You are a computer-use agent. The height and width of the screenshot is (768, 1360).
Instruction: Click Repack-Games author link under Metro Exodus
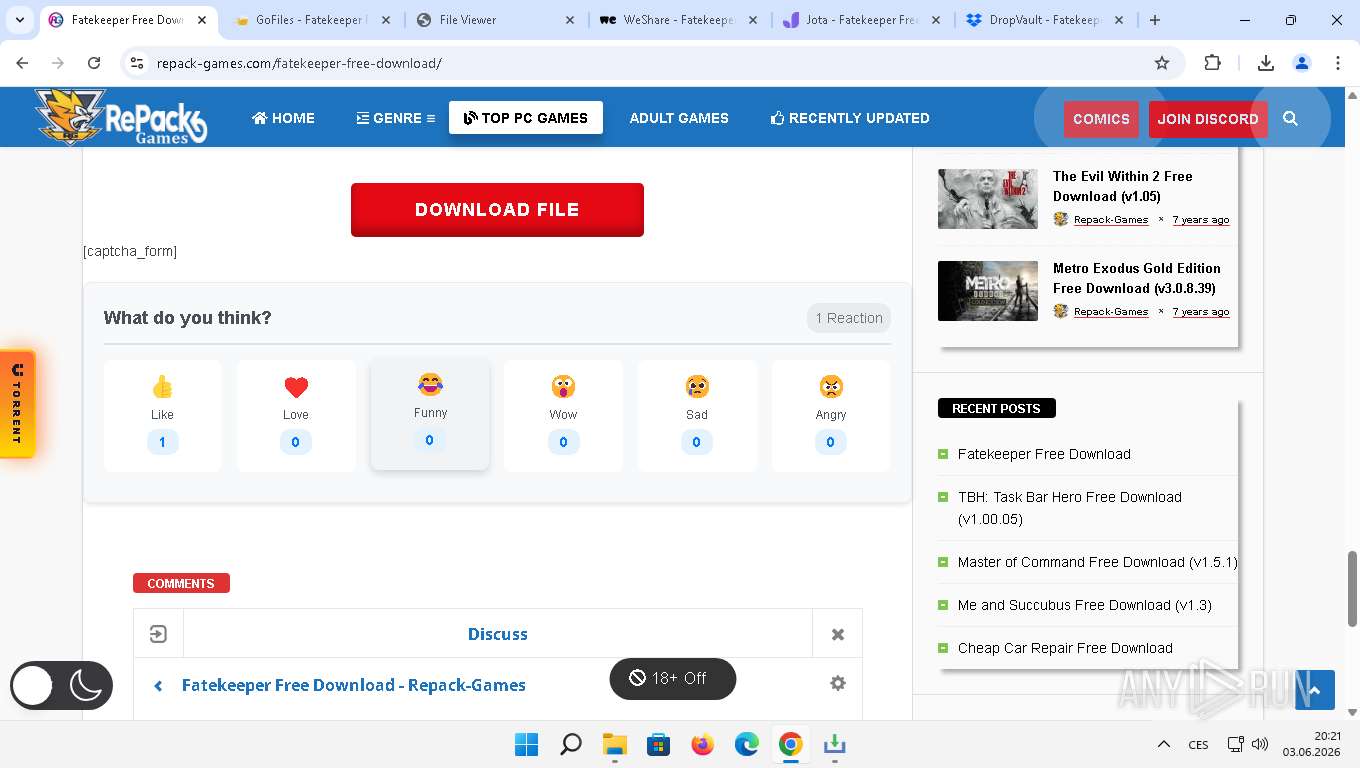(x=1111, y=312)
